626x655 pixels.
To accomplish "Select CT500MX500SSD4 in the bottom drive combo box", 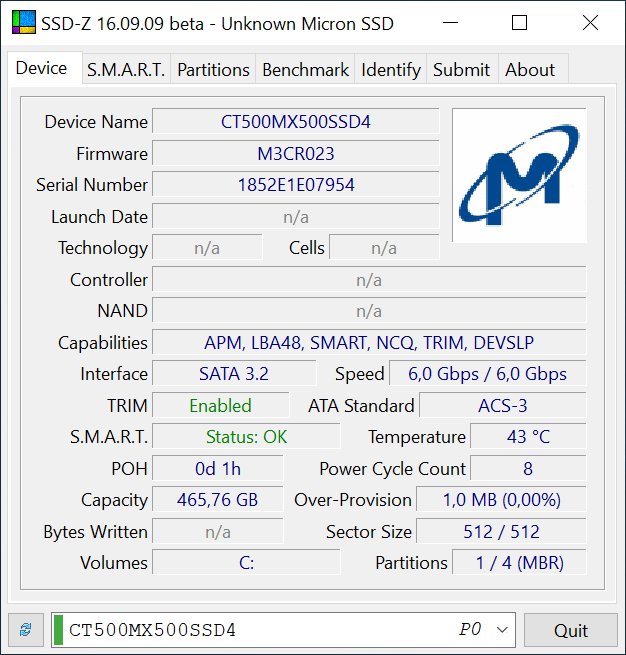I will (x=283, y=630).
